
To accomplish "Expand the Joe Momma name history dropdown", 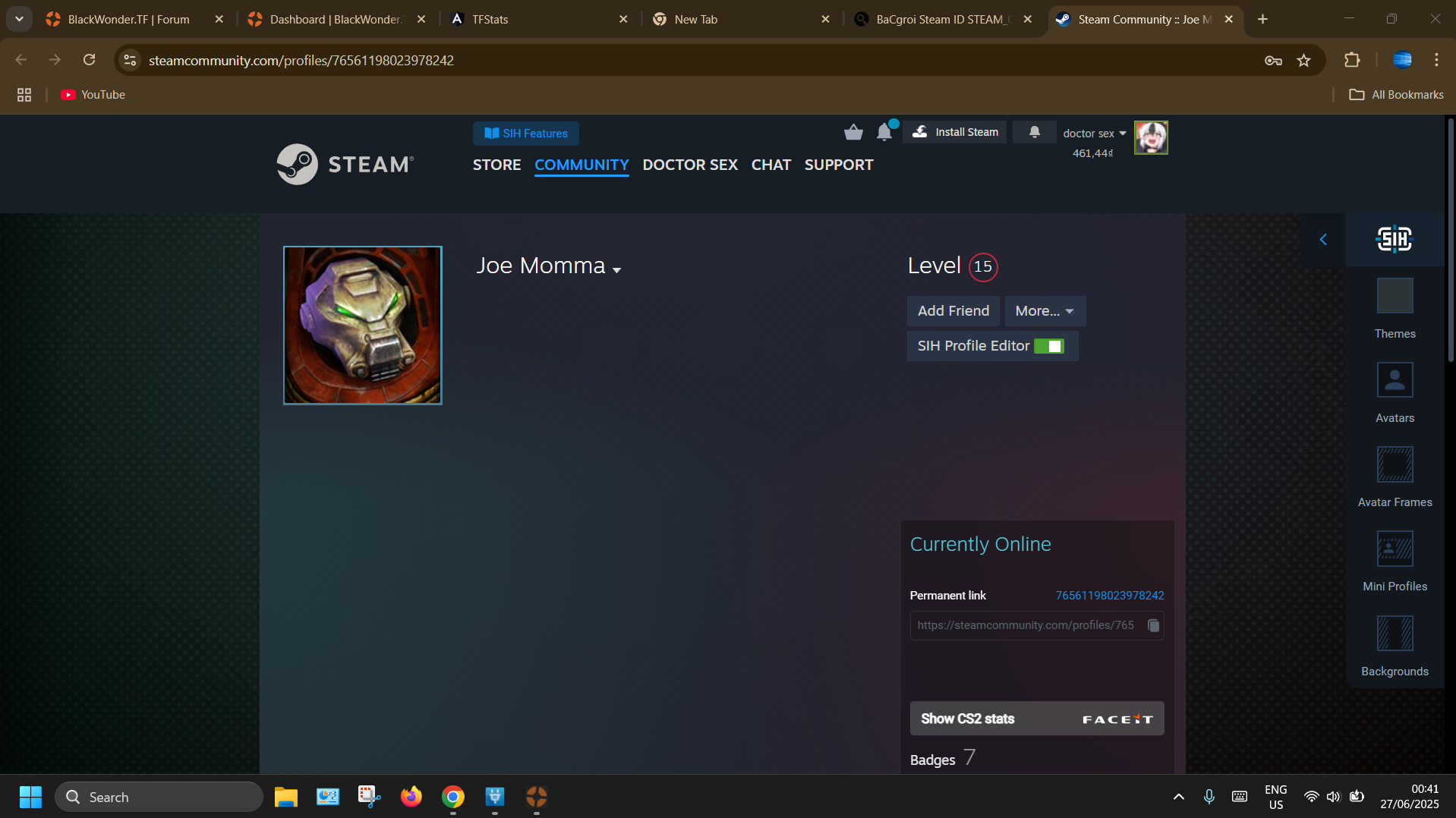I will click(616, 270).
